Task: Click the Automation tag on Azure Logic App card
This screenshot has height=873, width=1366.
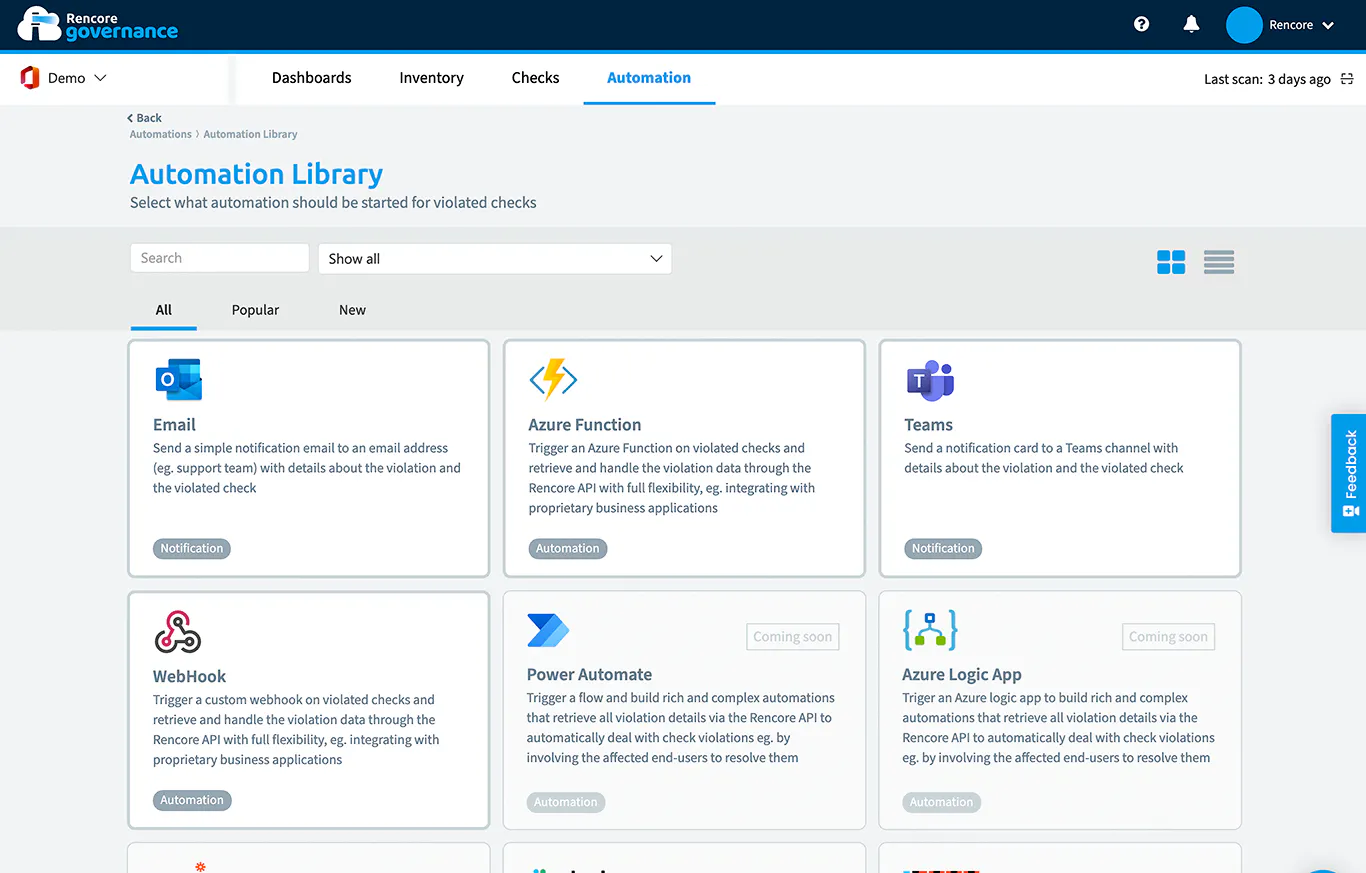Action: (x=941, y=802)
